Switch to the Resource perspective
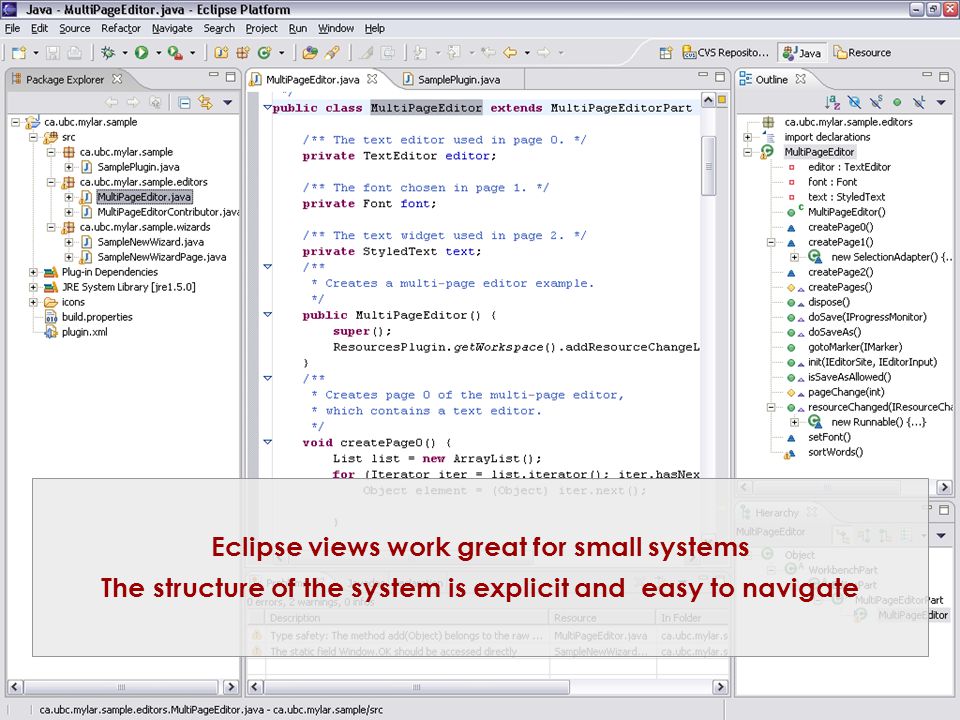This screenshot has width=960, height=720. 862,53
